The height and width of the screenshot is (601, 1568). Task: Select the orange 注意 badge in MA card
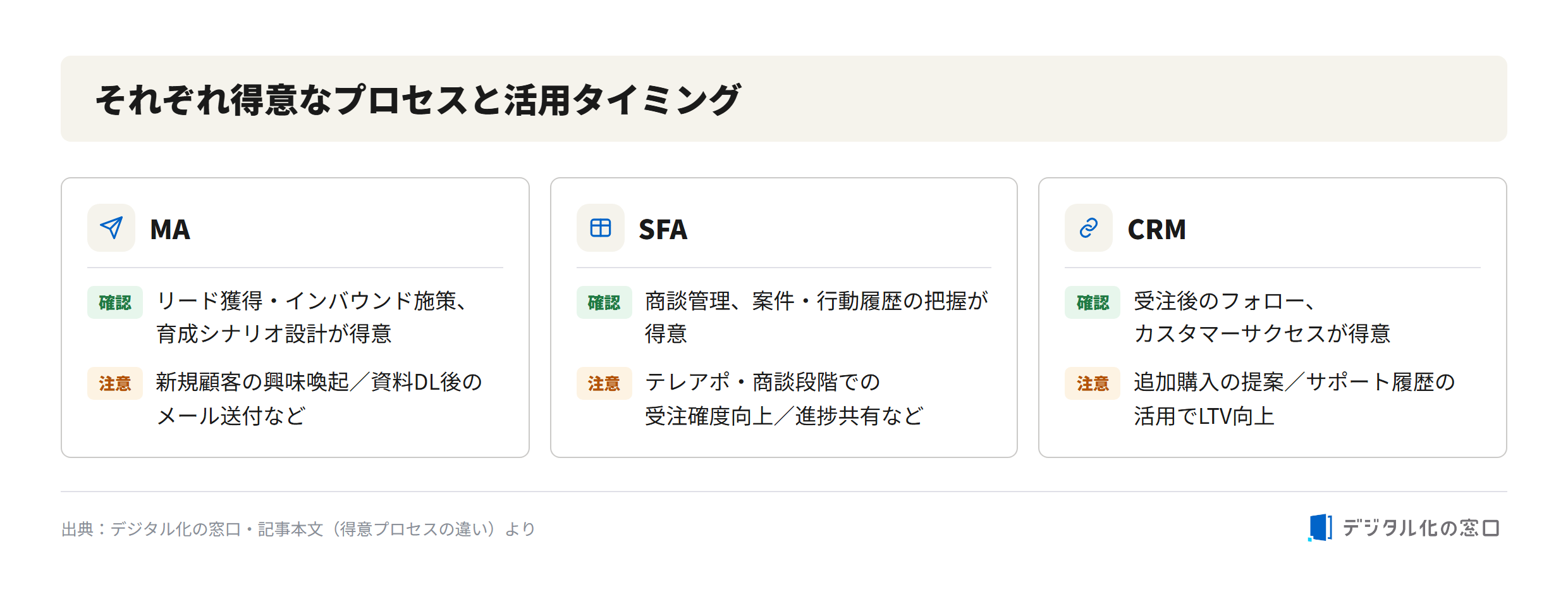[x=115, y=383]
